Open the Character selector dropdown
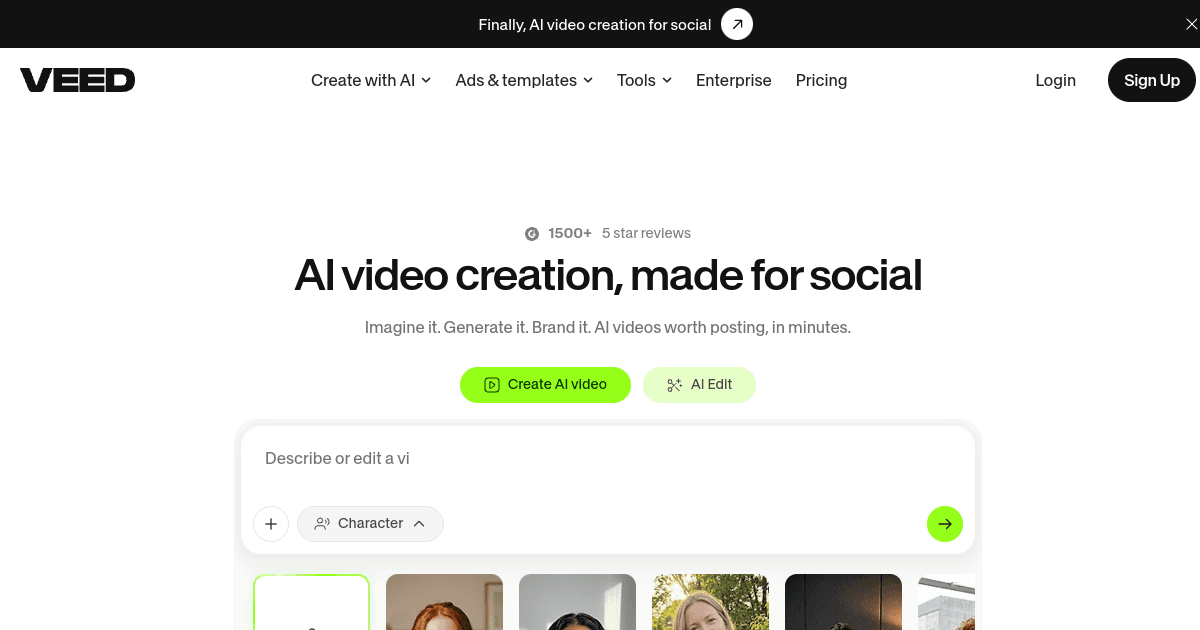 pos(370,524)
